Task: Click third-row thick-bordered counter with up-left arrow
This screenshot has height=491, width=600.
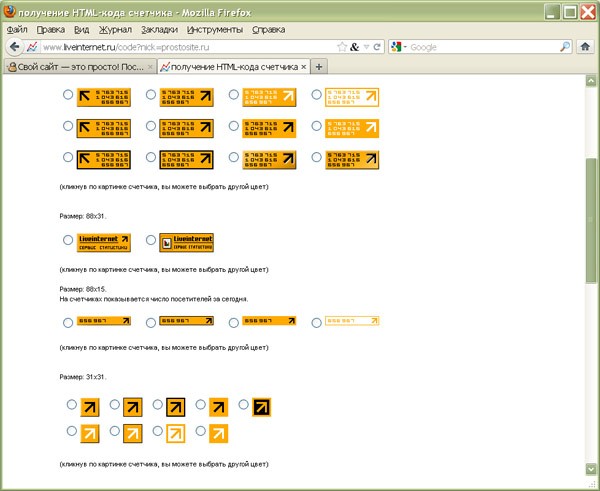Action: coord(104,160)
